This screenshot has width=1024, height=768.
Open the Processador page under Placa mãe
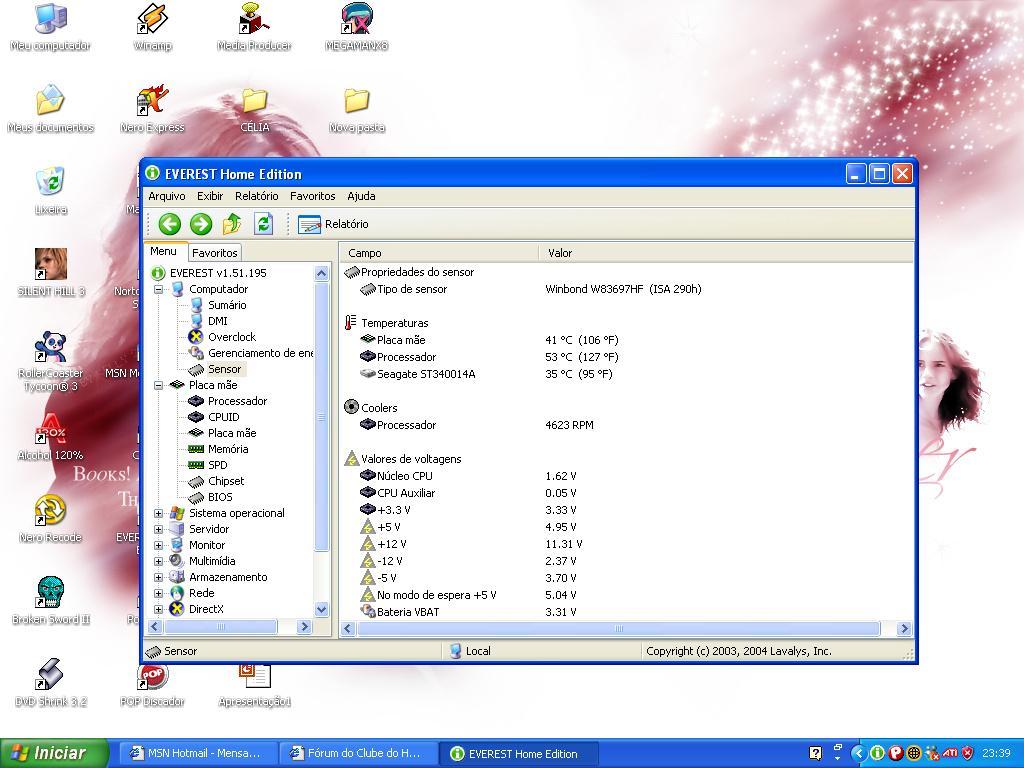[237, 401]
